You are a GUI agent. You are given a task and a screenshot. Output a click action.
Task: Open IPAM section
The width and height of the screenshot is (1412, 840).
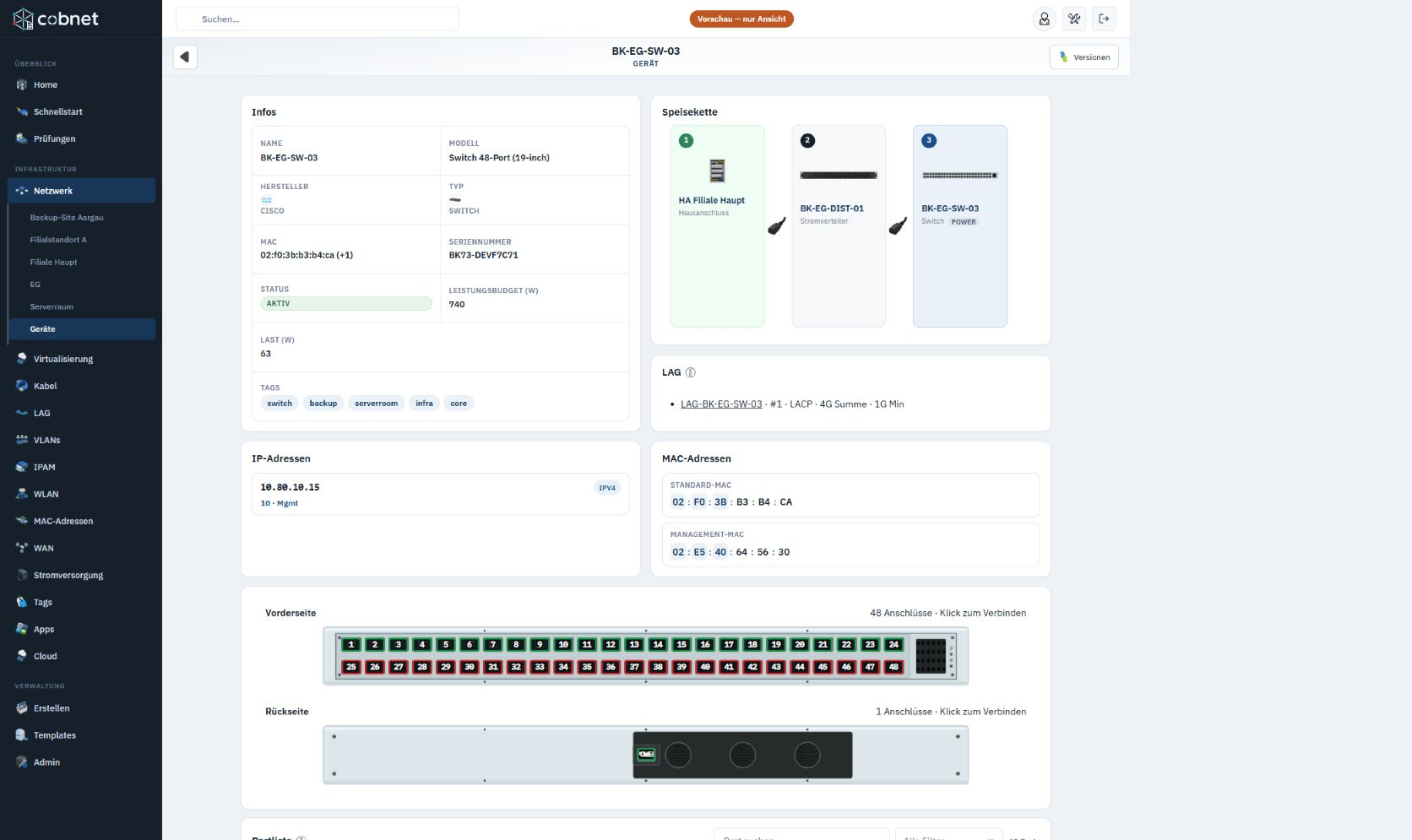81,467
